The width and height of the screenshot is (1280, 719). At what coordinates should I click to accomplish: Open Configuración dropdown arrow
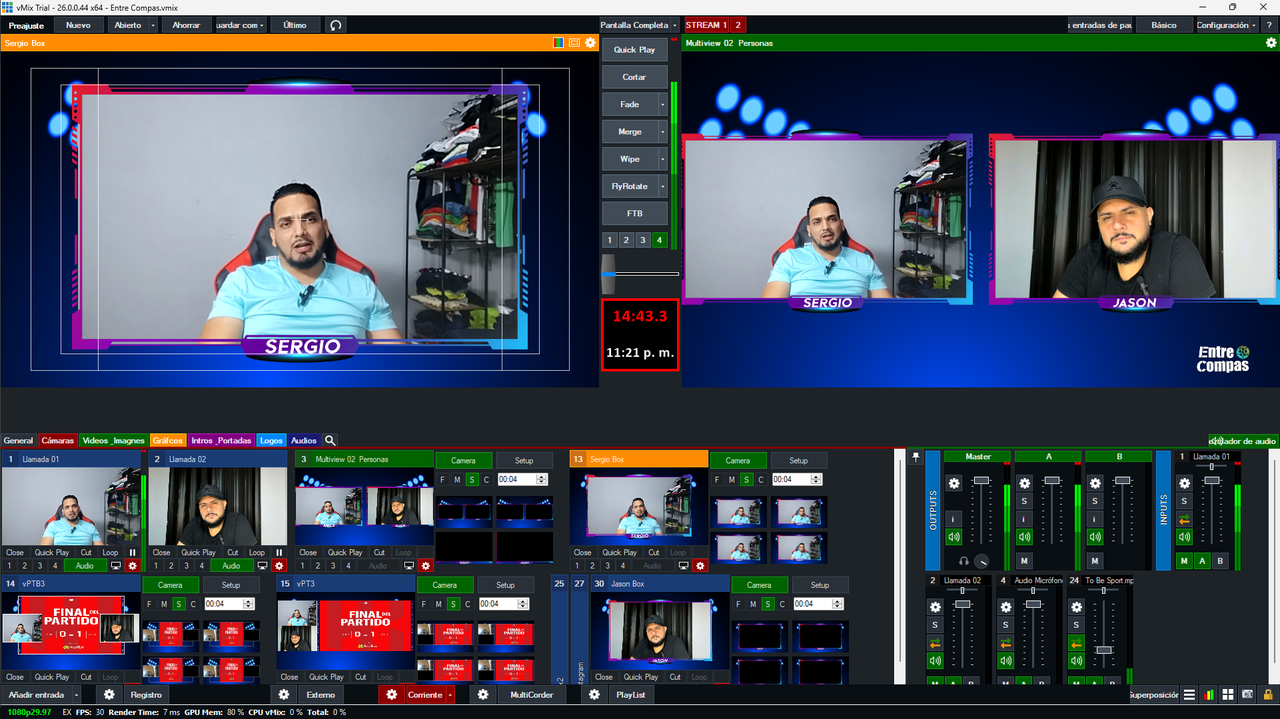click(1255, 25)
